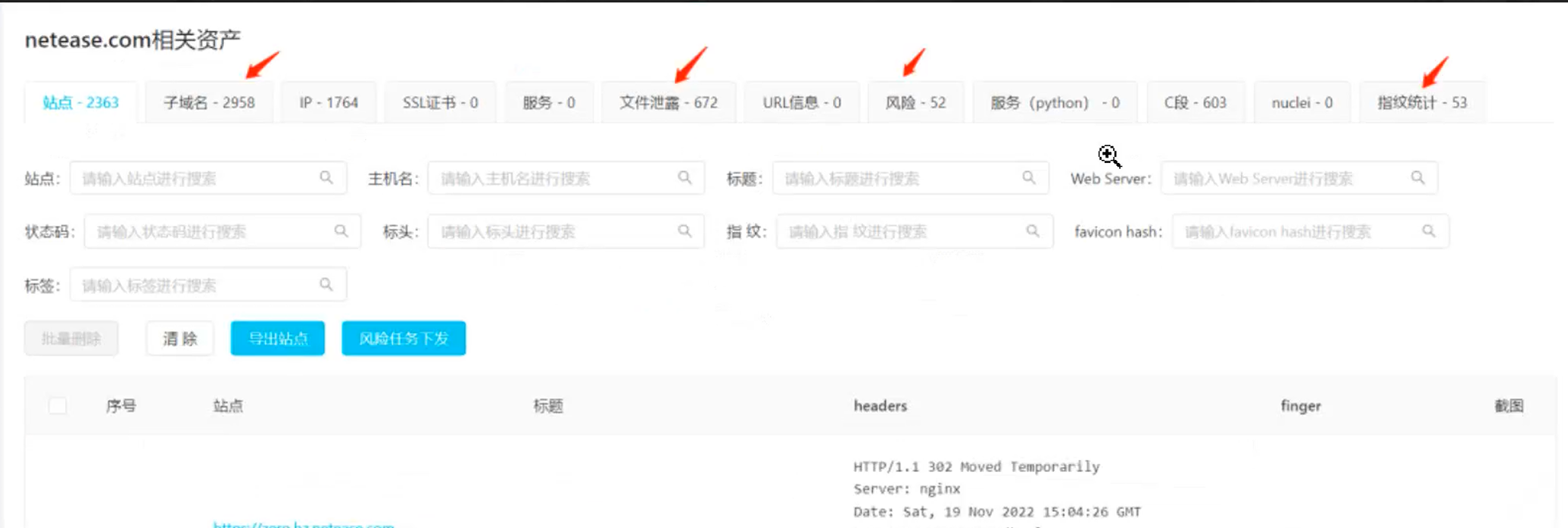Switch to IP - 1764 tab
This screenshot has height=528, width=1568.
coord(329,102)
